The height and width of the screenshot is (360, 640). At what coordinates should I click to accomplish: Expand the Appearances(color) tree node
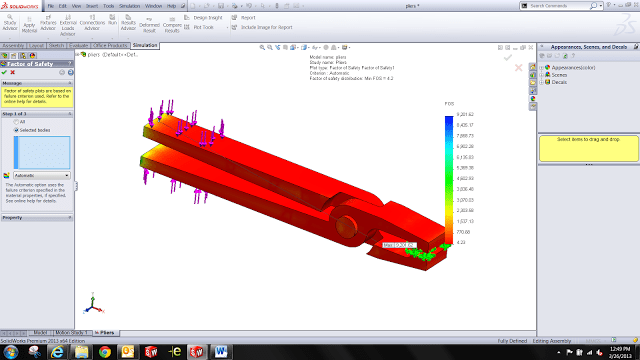pyautogui.click(x=542, y=67)
